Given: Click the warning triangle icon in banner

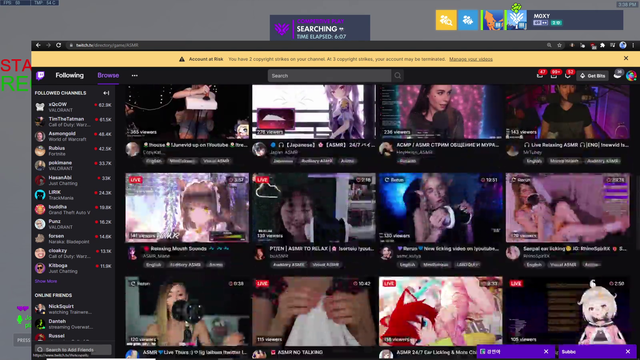Looking at the screenshot, I should pos(182,59).
